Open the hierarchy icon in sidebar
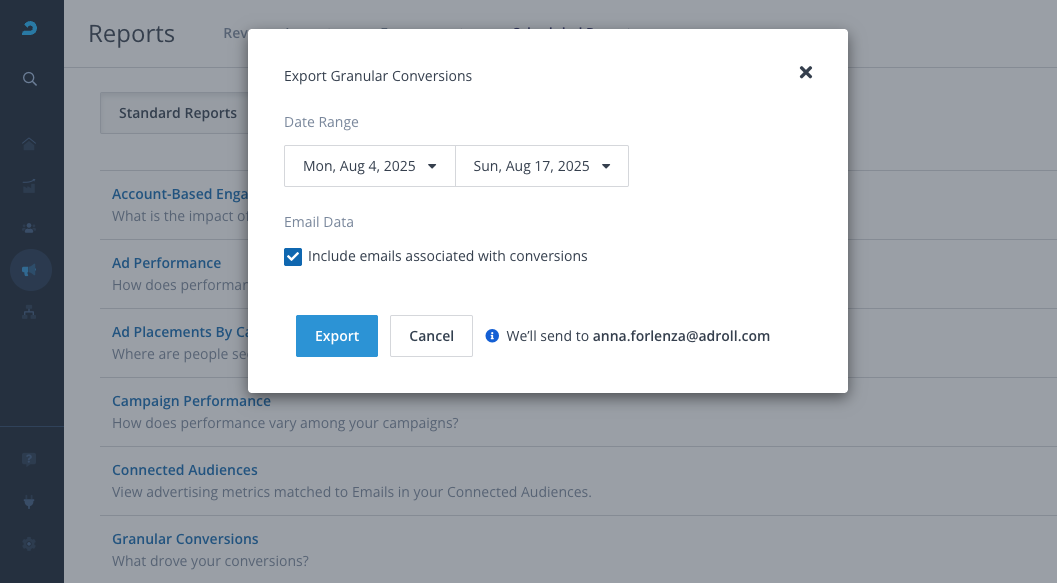Screen dimensions: 1057x583 point(30,312)
